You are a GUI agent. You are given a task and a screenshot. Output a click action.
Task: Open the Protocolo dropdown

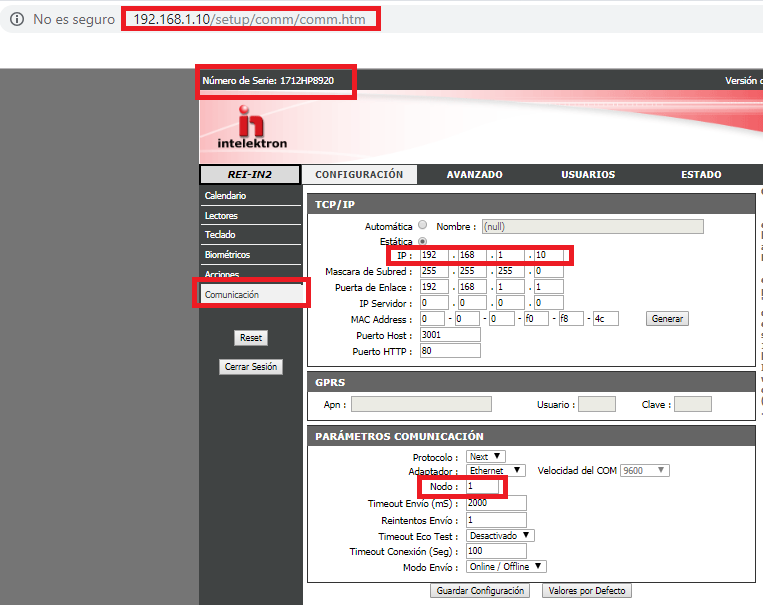click(486, 456)
